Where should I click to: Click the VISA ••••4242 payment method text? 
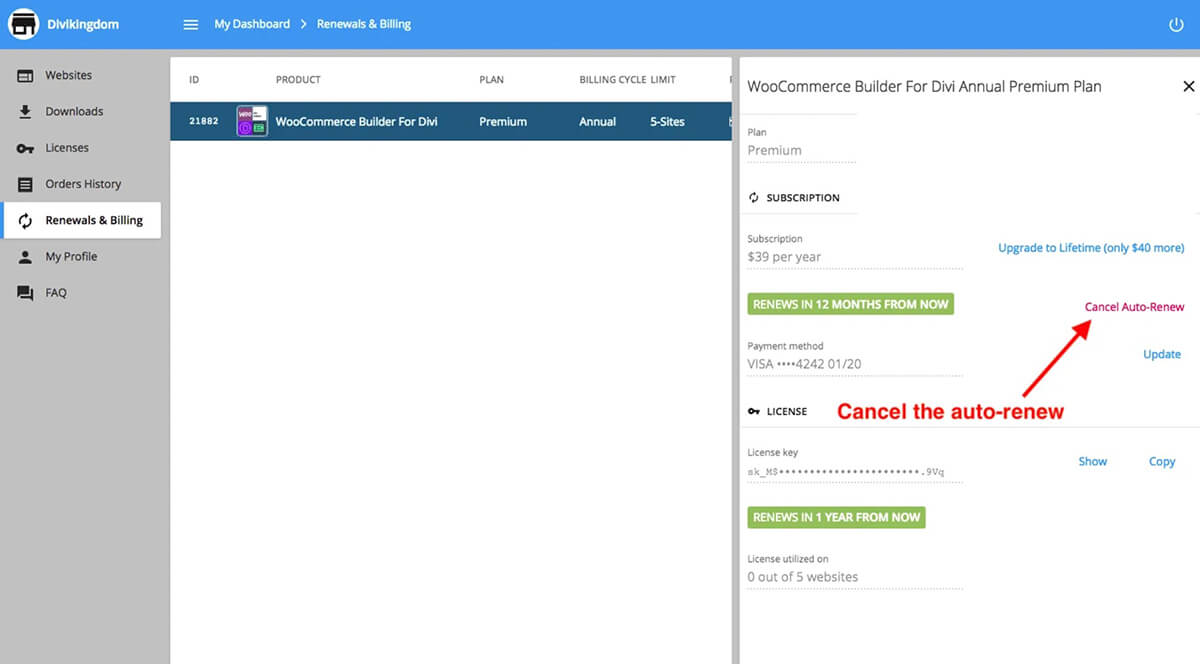pos(804,364)
